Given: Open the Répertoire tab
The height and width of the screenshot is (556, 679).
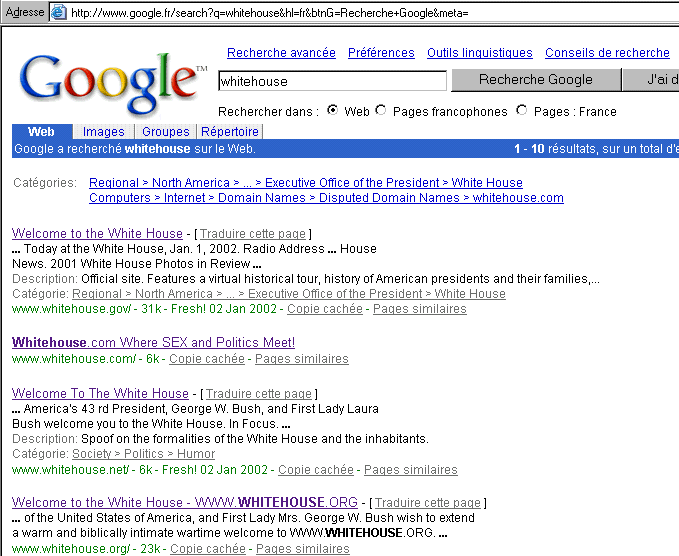Looking at the screenshot, I should (230, 132).
